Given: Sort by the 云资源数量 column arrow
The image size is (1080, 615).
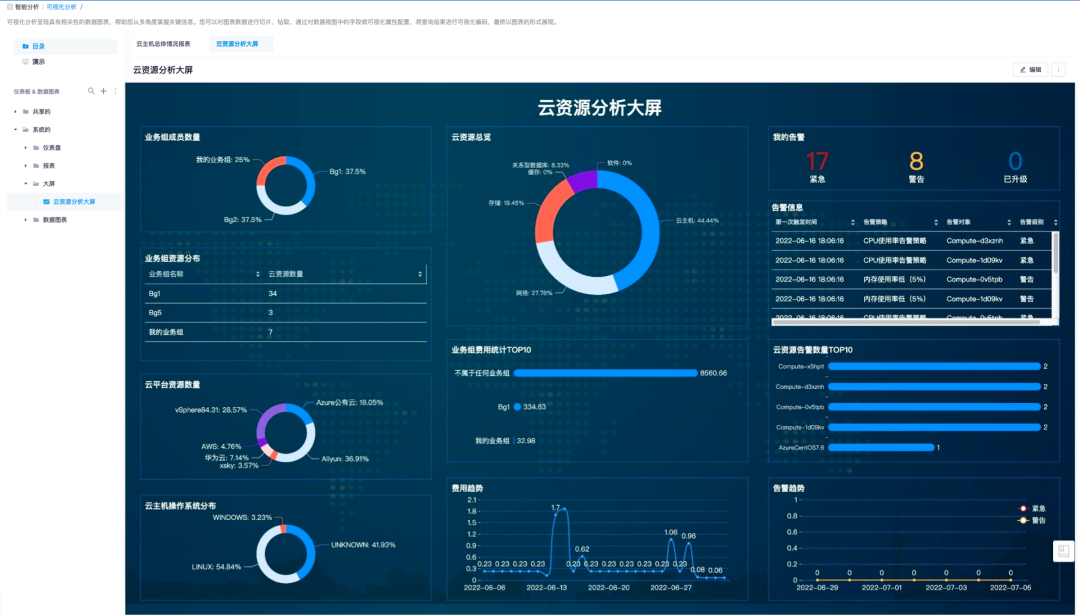Looking at the screenshot, I should point(419,274).
